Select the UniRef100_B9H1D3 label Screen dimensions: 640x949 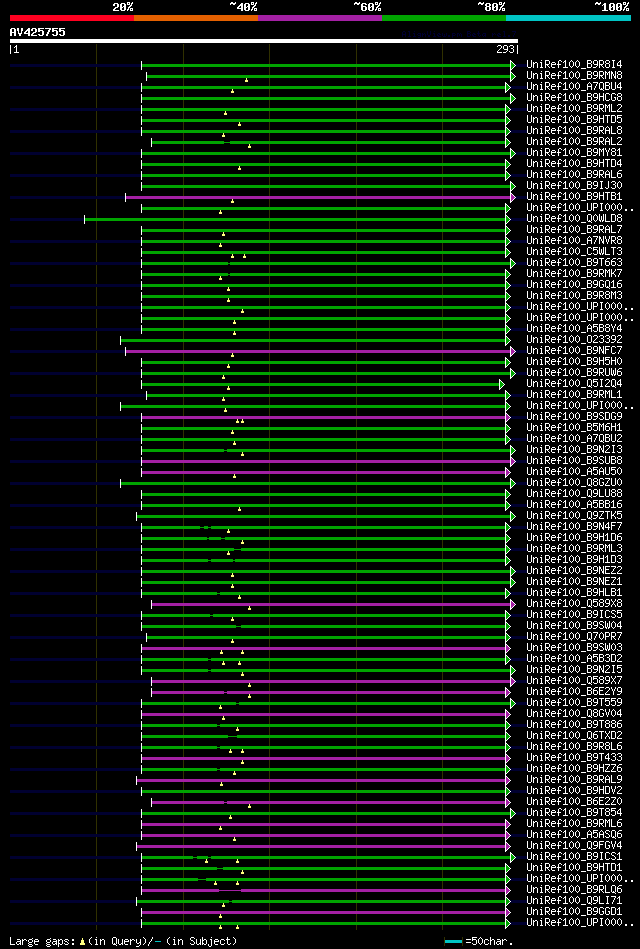(x=575, y=559)
